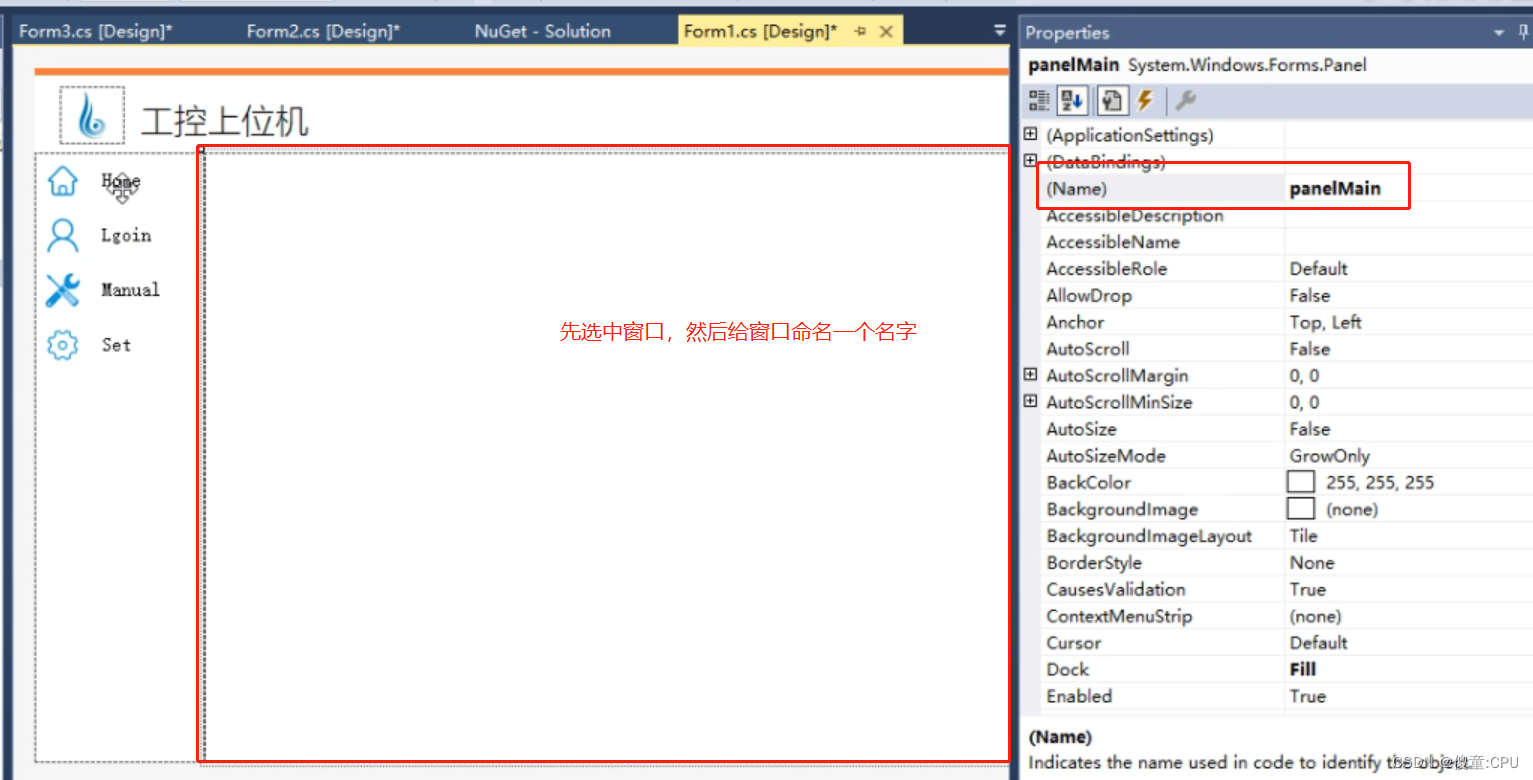1533x780 pixels.
Task: Click the ContextMenuStrip (none) value
Action: (1315, 616)
